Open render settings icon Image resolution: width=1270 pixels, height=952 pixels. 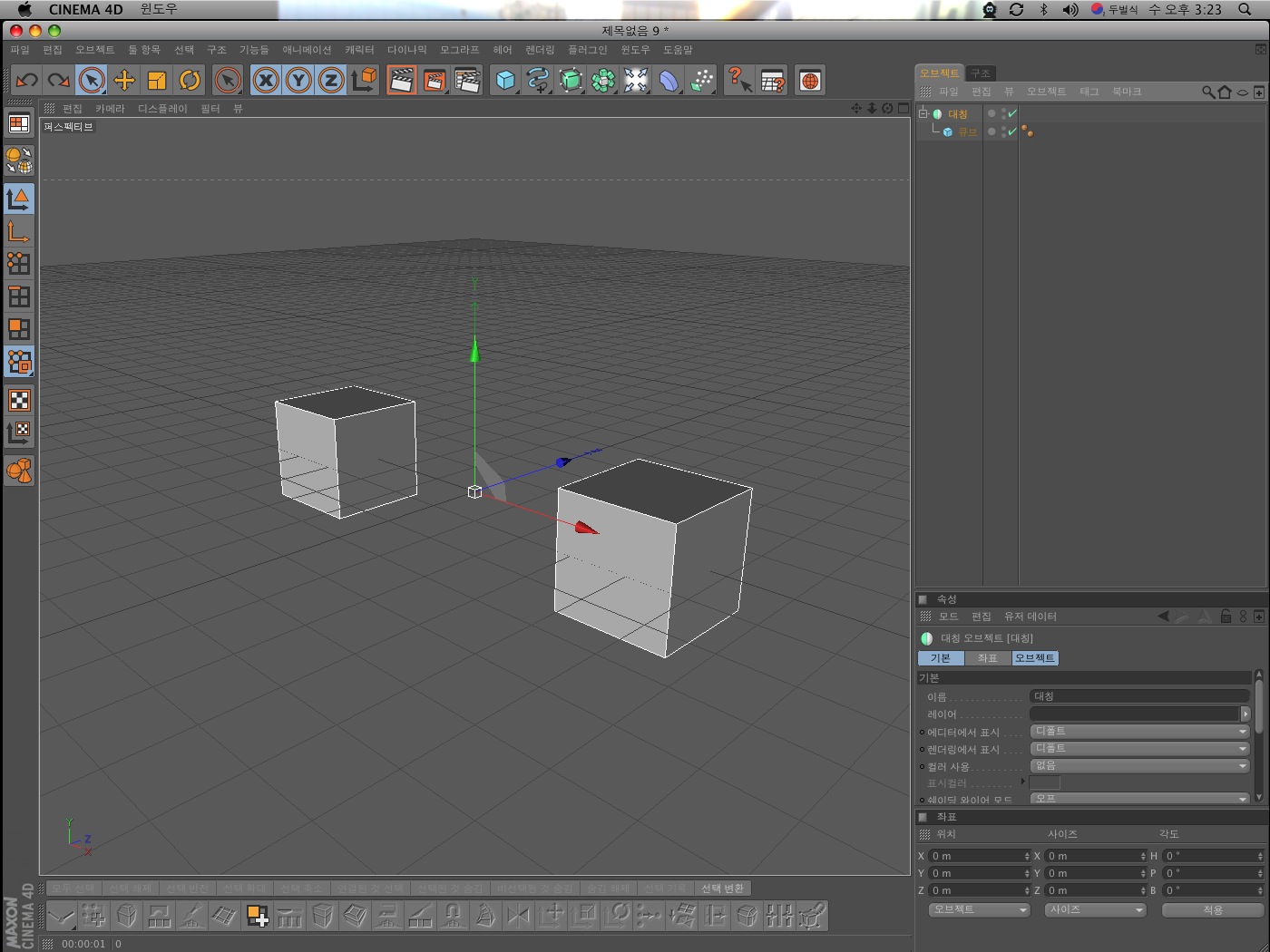[467, 81]
